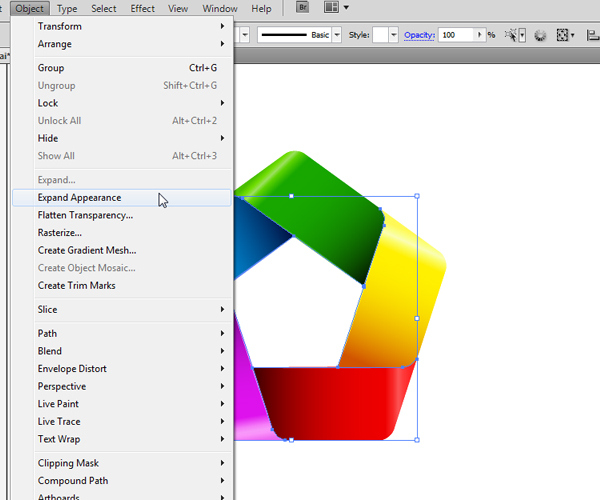Open the Window menu
600x500 pixels.
point(220,8)
